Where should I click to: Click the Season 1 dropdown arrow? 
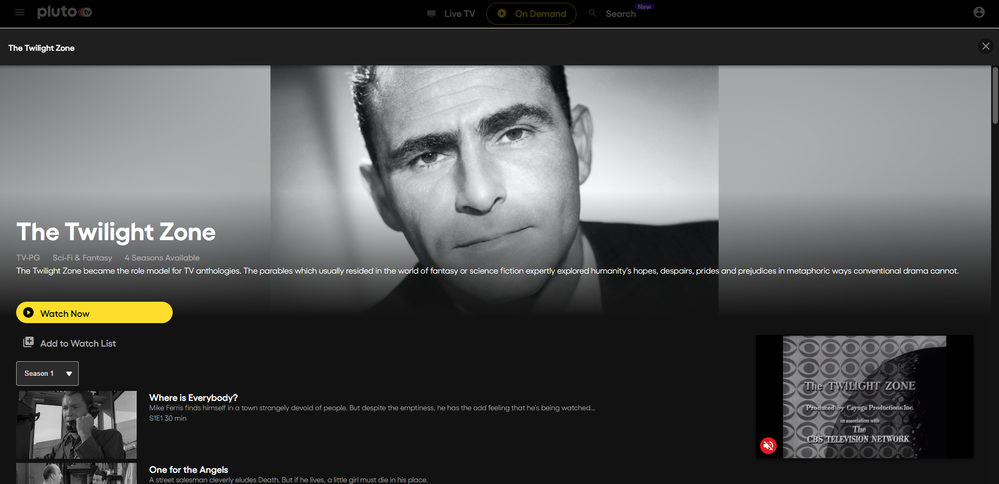69,374
